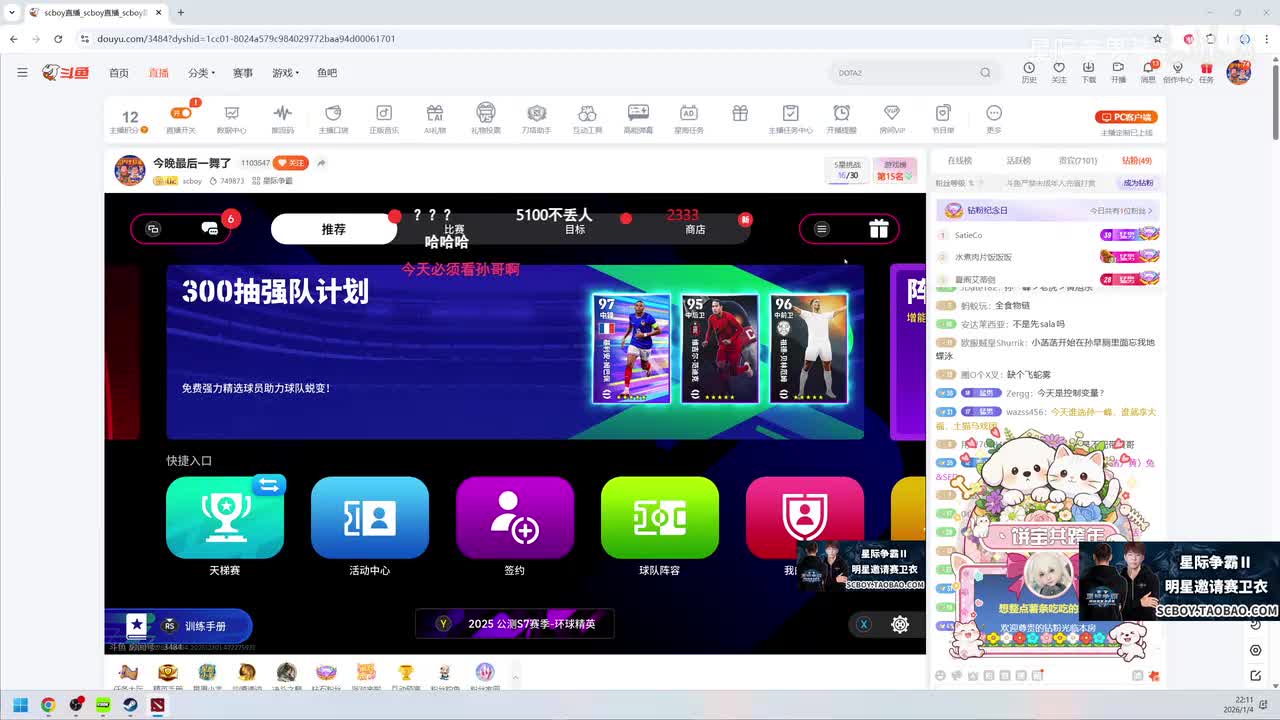Click the streamer avatar beside the title
1280x720 pixels.
click(x=130, y=170)
